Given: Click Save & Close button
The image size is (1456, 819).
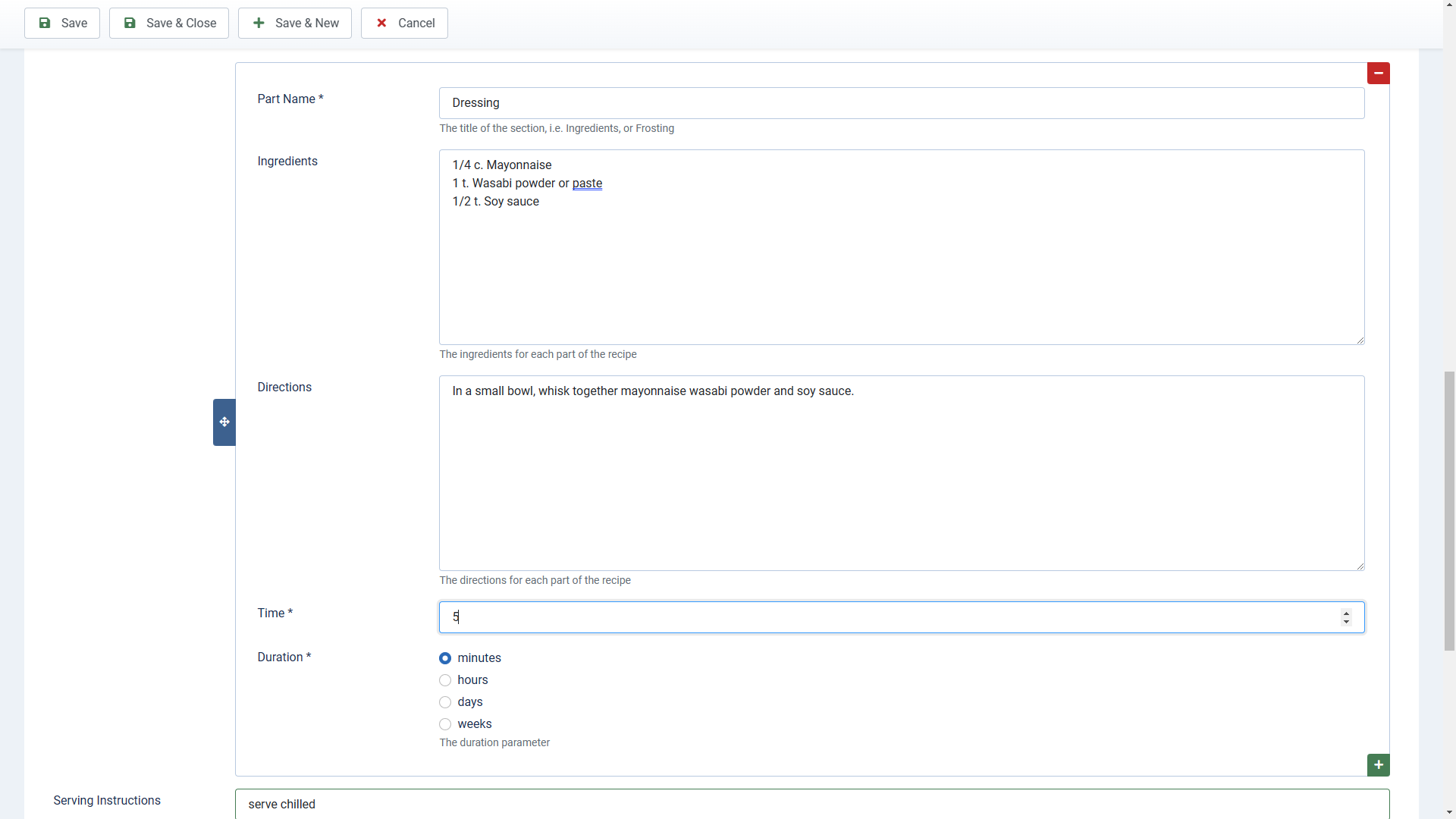Looking at the screenshot, I should tap(168, 23).
